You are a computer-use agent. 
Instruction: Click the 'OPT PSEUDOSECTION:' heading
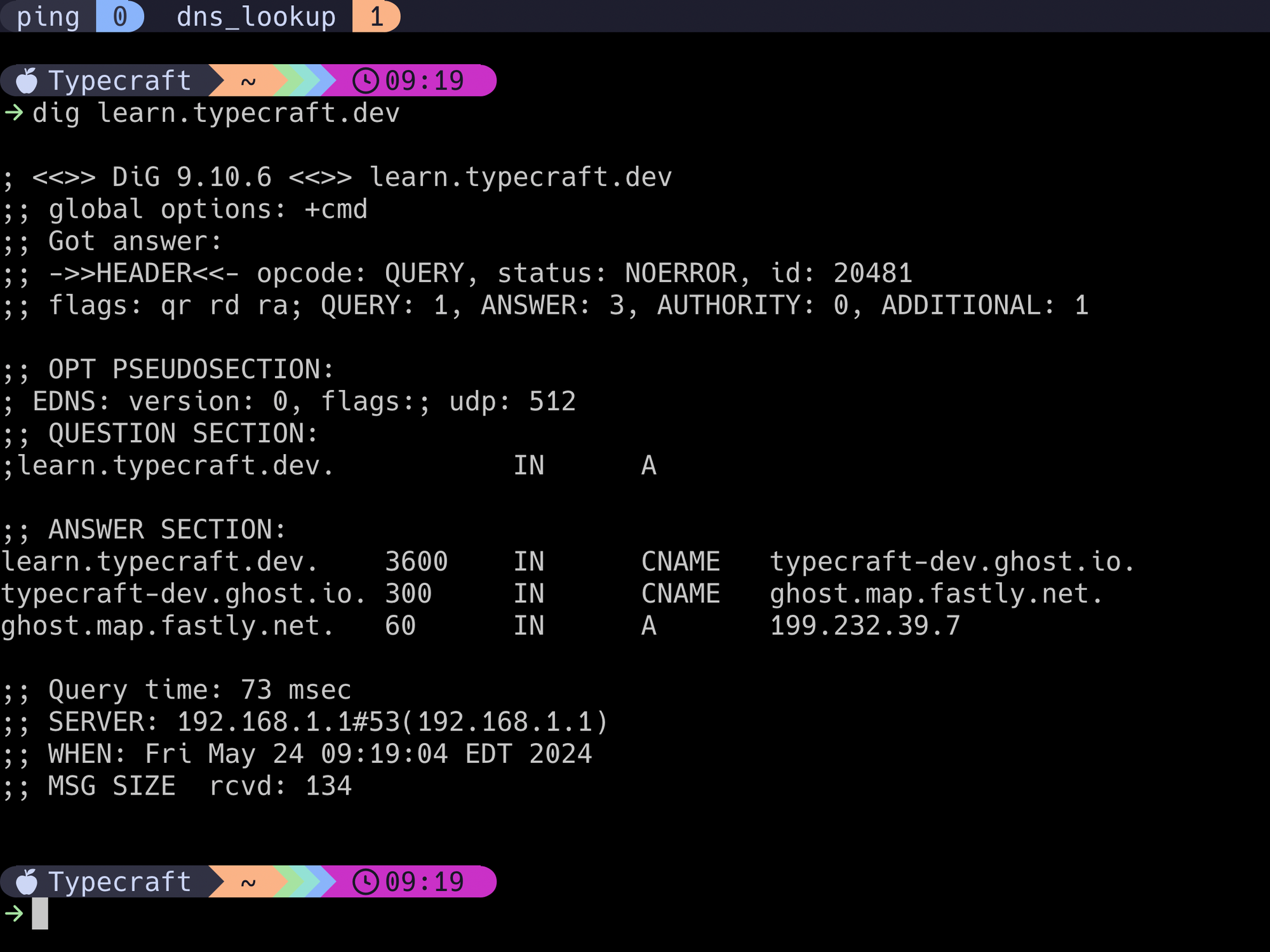click(x=191, y=370)
